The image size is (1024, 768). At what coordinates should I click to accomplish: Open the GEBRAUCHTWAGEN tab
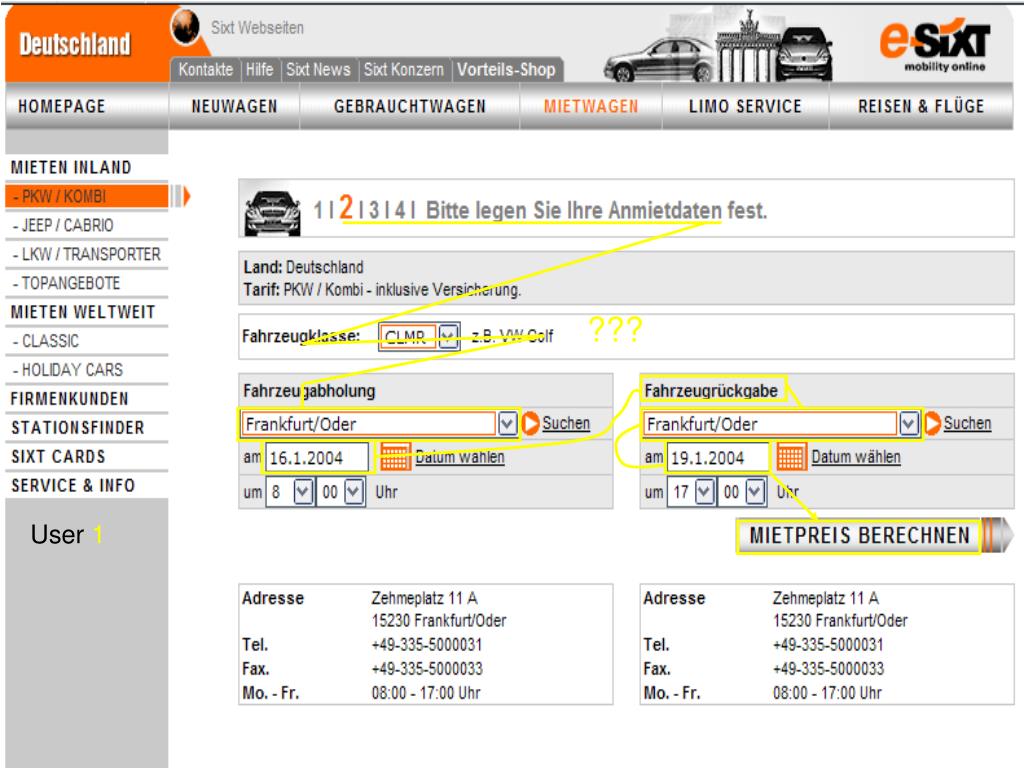409,106
